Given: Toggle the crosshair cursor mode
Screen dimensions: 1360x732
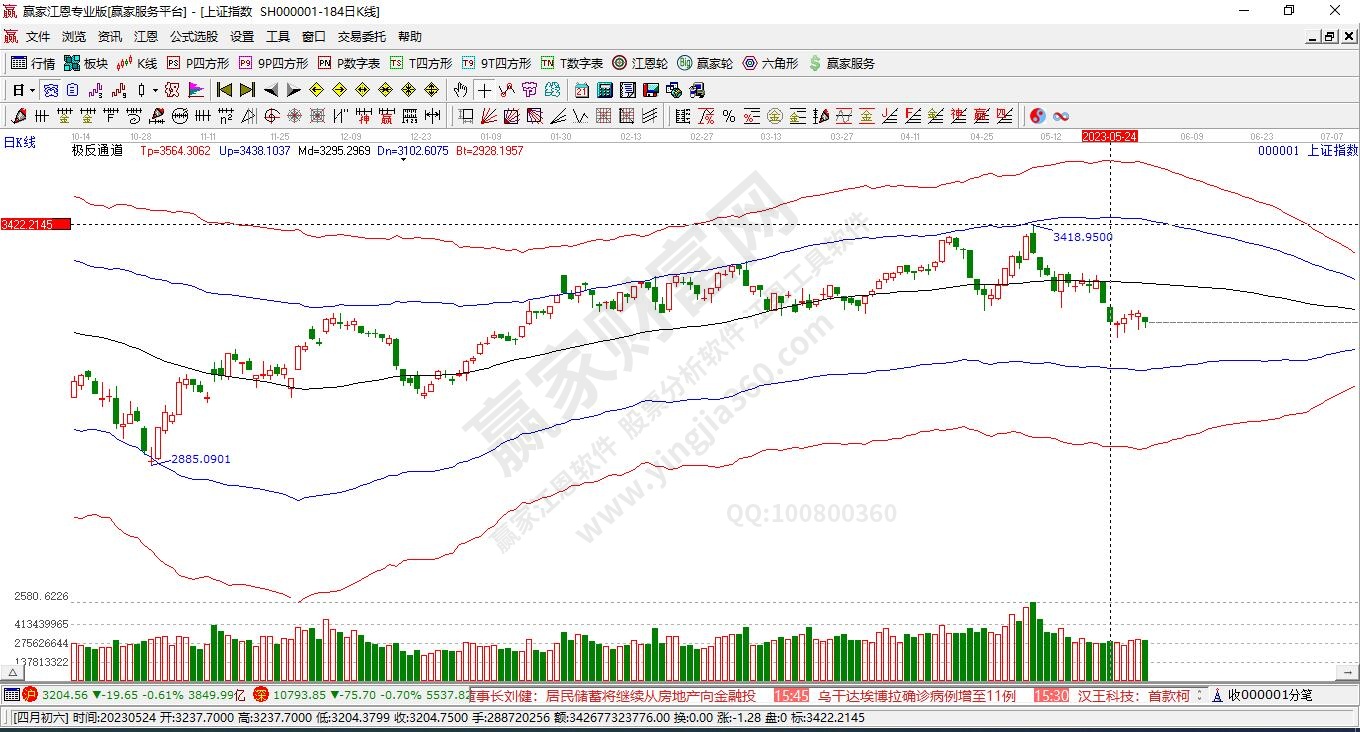Looking at the screenshot, I should pyautogui.click(x=484, y=90).
